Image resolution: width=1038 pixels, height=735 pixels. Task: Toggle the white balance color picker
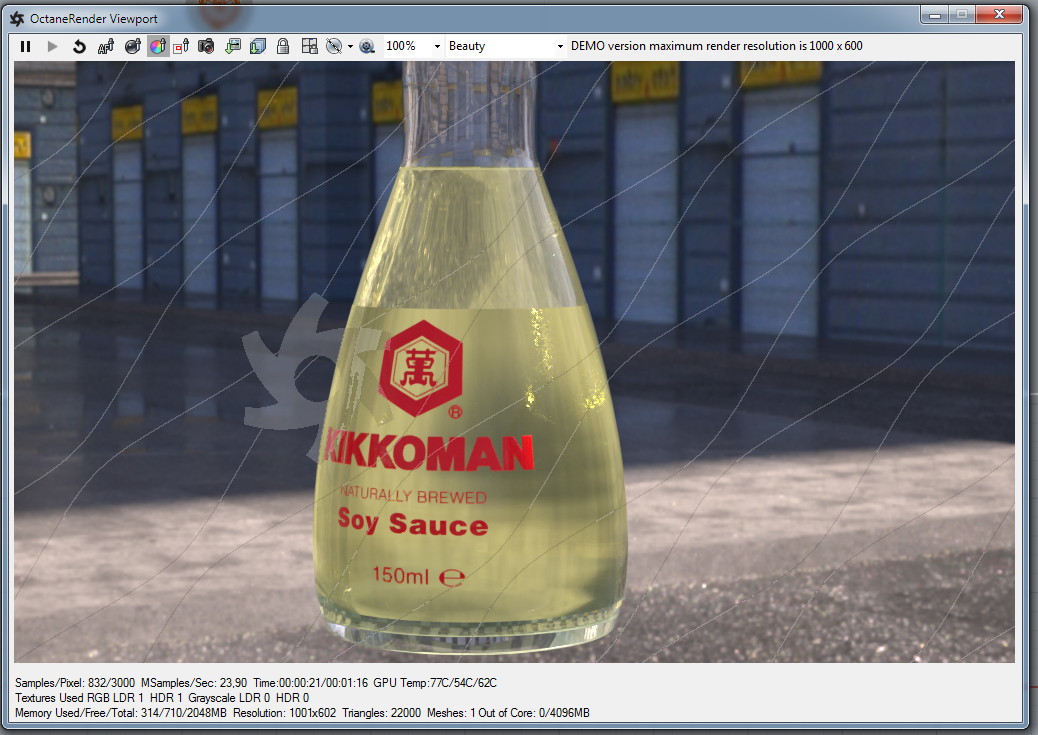[158, 46]
